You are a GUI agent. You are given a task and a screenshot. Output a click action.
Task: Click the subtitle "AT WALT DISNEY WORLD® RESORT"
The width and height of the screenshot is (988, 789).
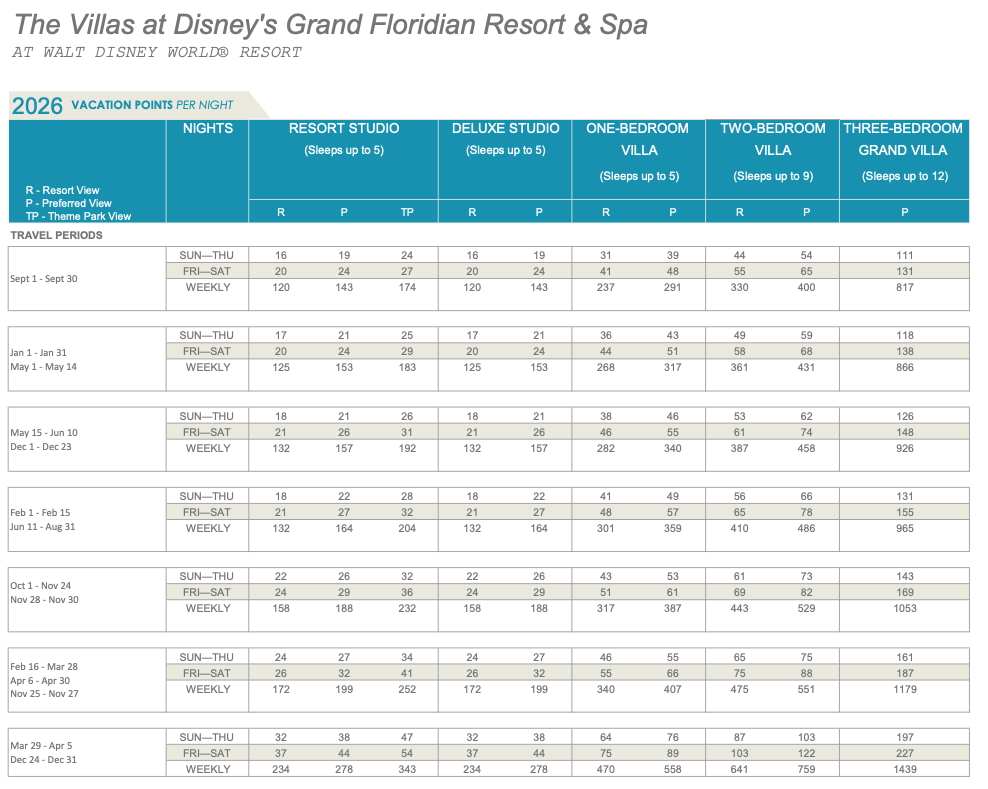coord(157,52)
